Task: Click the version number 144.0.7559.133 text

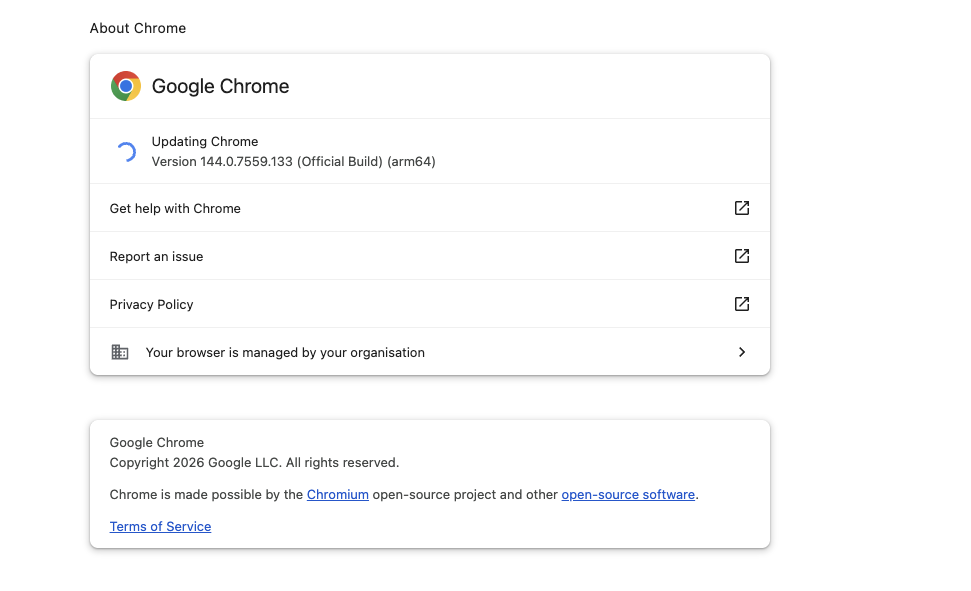Action: [222, 162]
